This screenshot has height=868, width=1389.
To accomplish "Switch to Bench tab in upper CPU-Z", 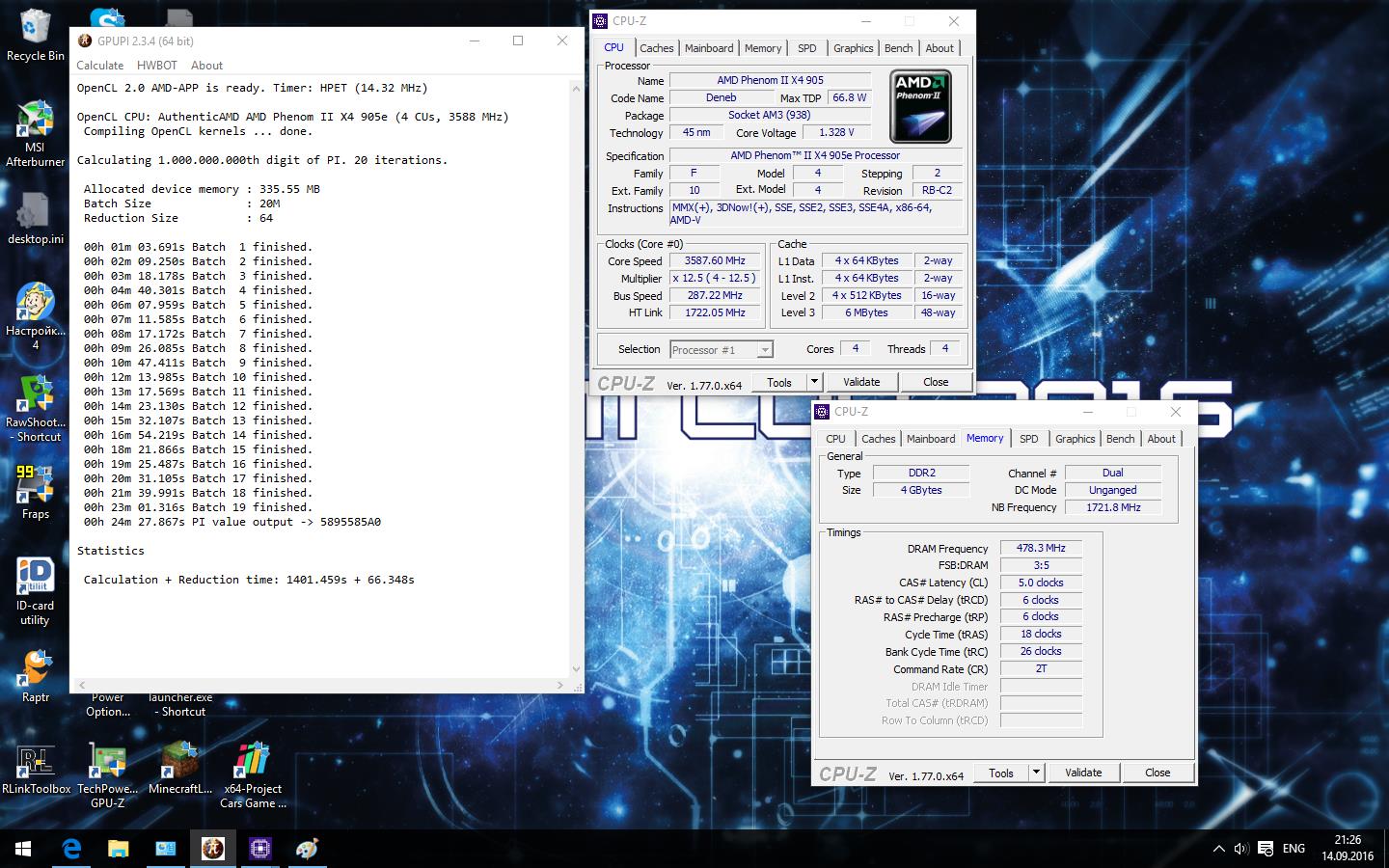I will click(898, 48).
